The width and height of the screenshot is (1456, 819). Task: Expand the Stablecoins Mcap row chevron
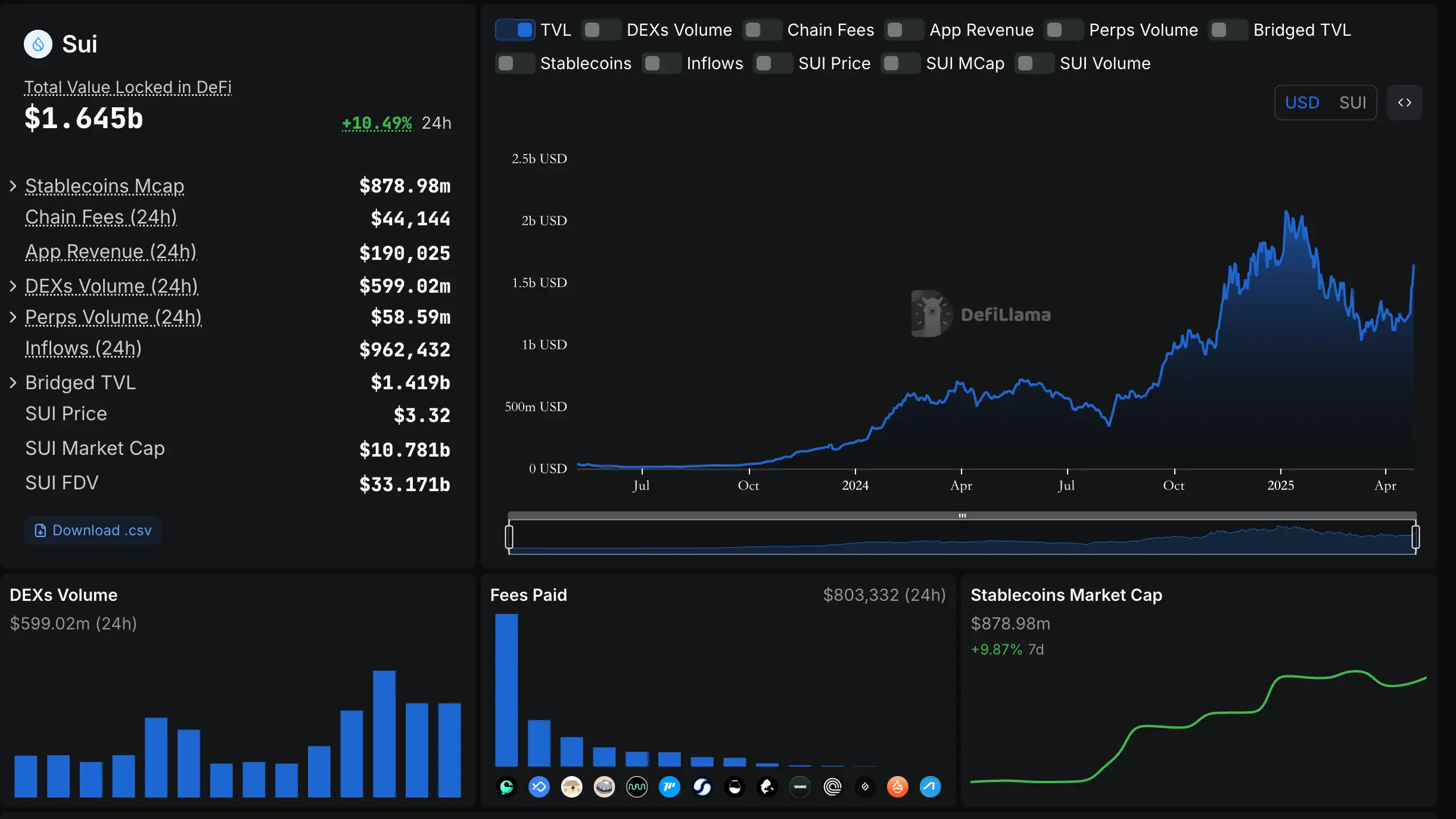click(13, 186)
